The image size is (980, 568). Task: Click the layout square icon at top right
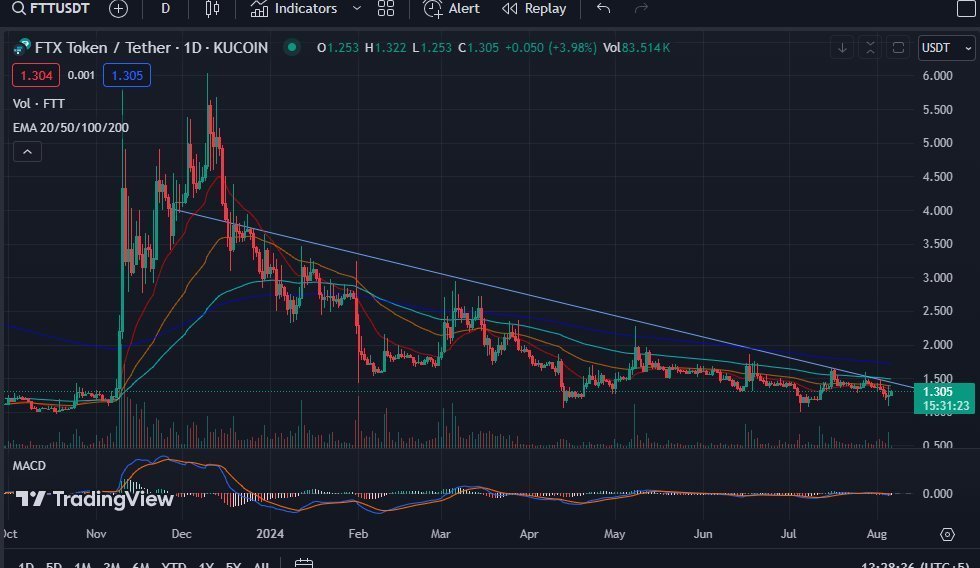click(x=966, y=9)
